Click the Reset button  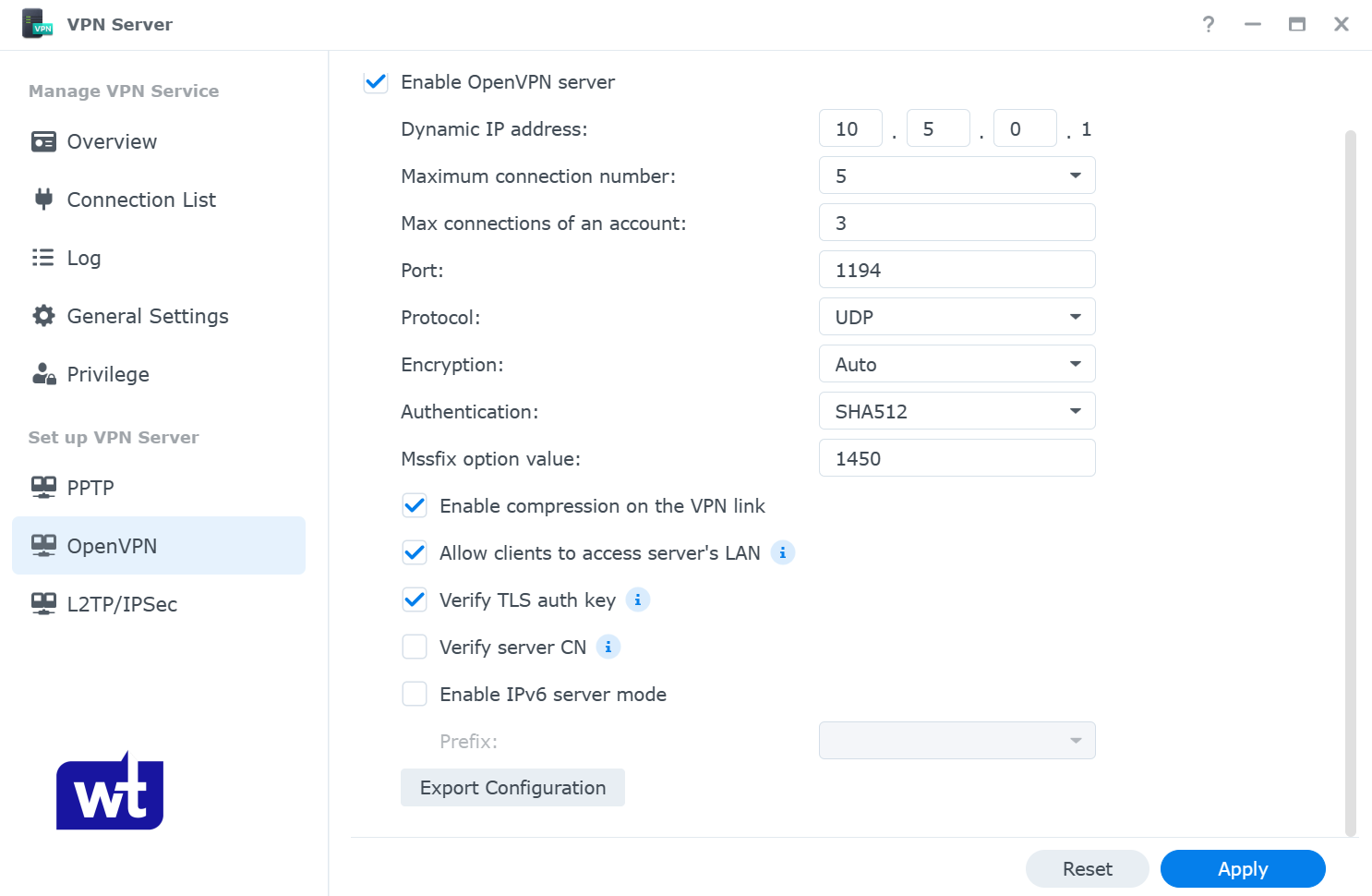(x=1088, y=869)
